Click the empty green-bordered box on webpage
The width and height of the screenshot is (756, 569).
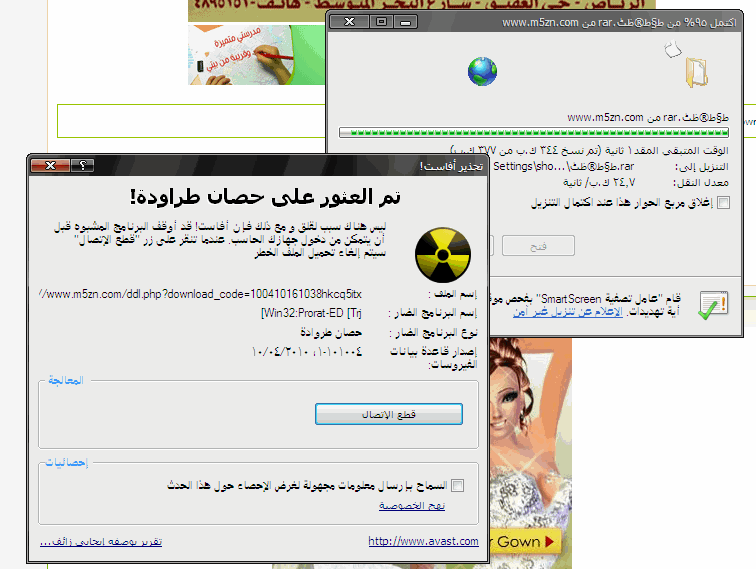click(x=191, y=121)
